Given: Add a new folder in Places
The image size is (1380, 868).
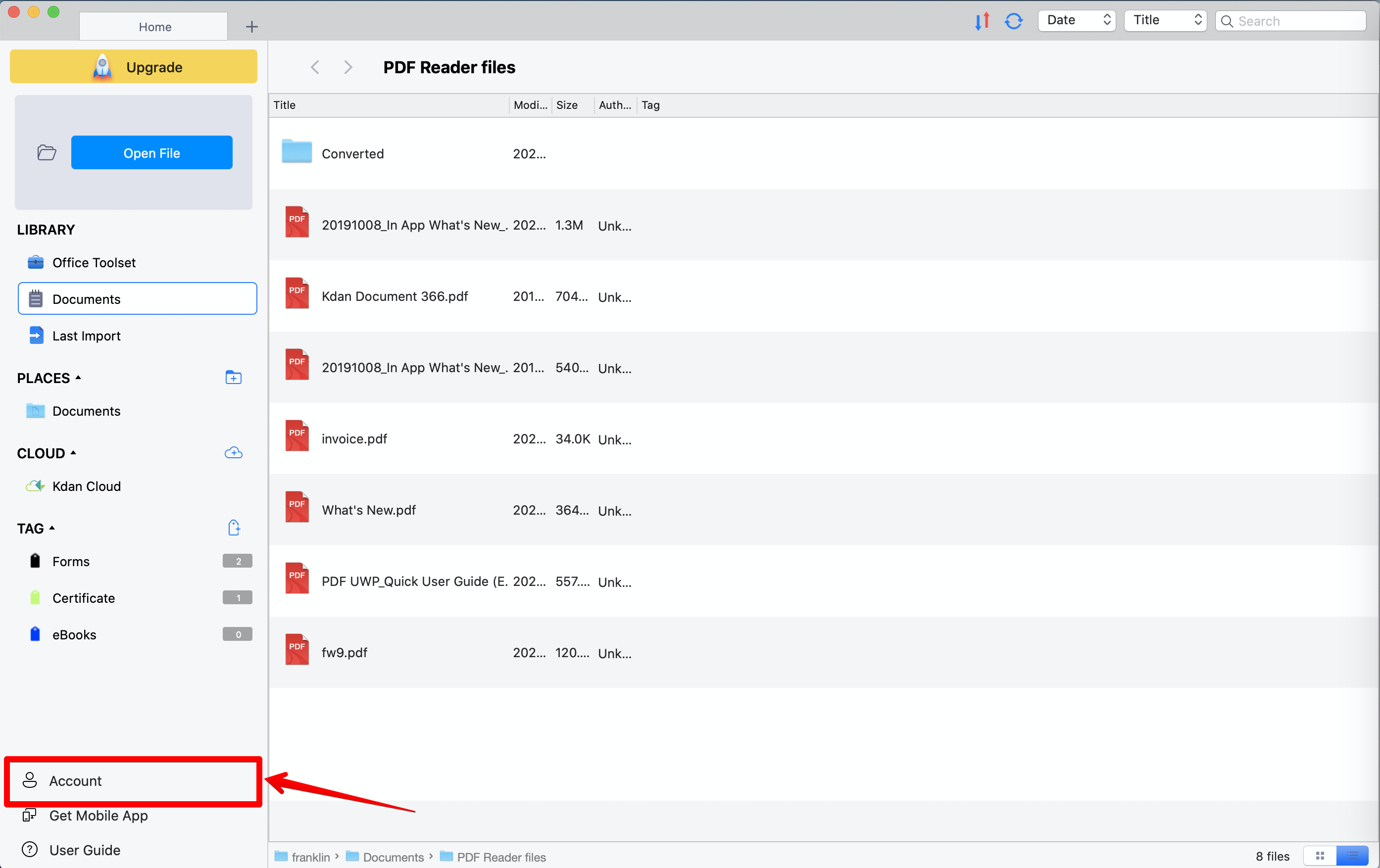Looking at the screenshot, I should click(233, 378).
